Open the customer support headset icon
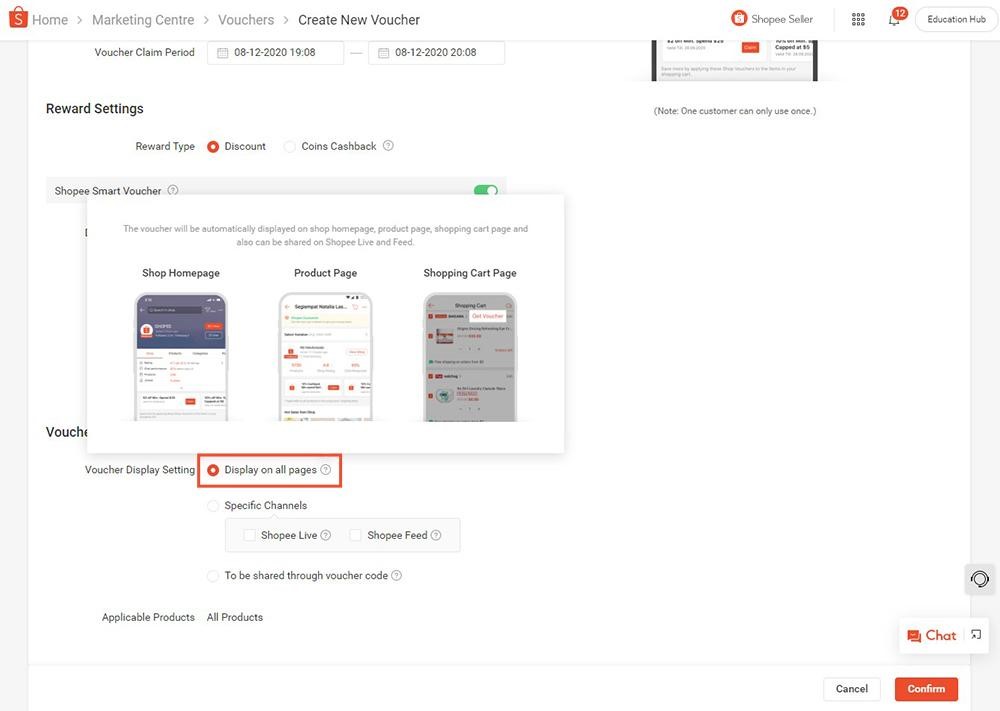 click(x=980, y=579)
